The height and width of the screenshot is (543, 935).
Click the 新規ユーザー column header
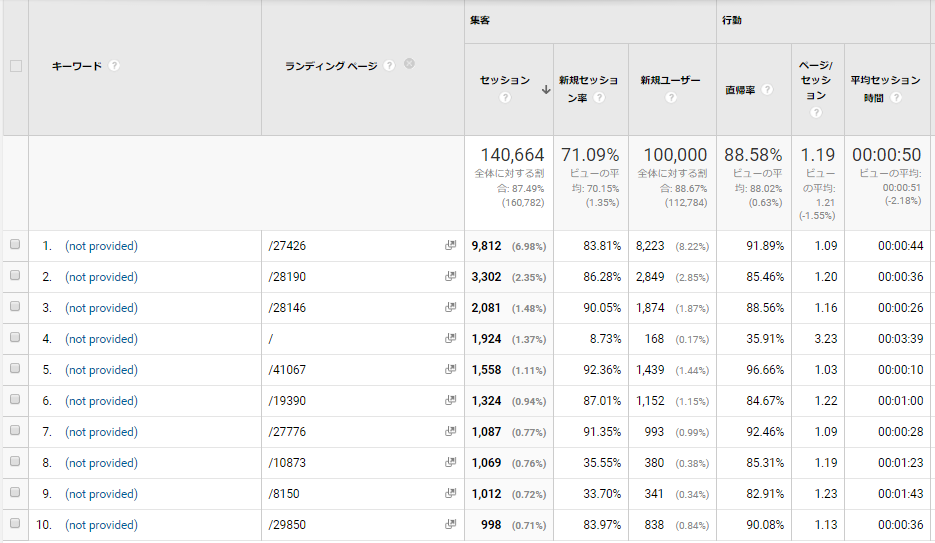(x=670, y=80)
